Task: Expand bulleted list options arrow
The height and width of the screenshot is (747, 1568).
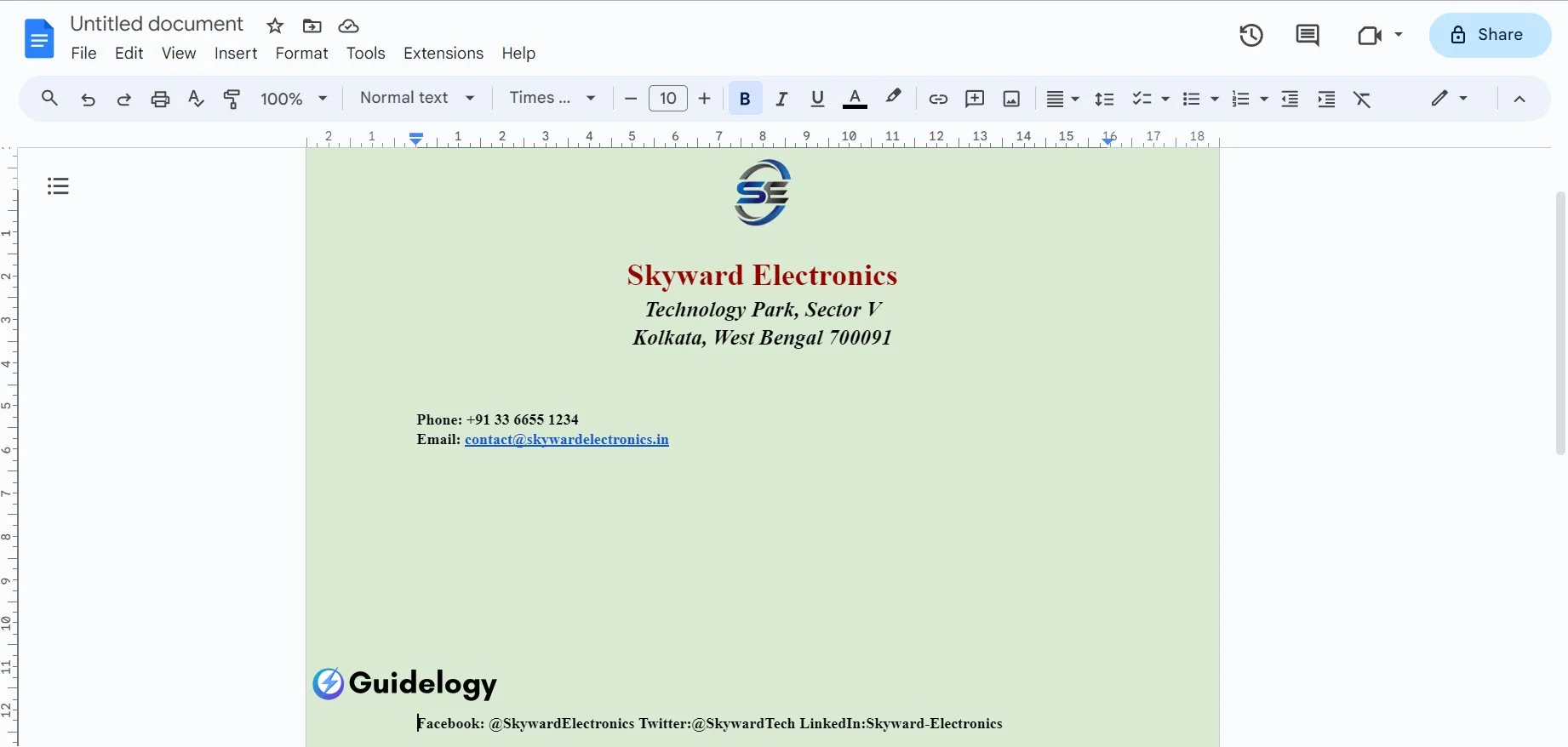Action: [x=1215, y=99]
